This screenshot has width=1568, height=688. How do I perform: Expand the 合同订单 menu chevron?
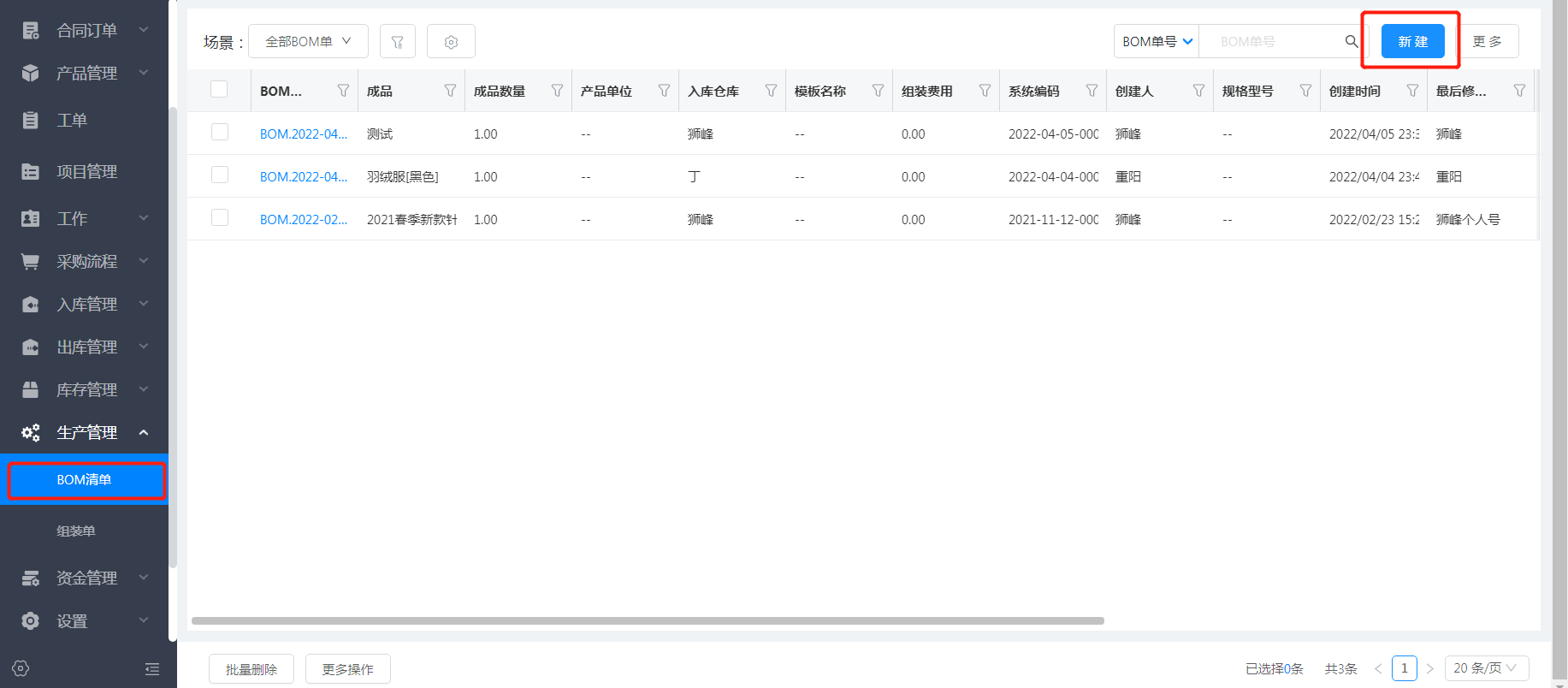tap(144, 30)
